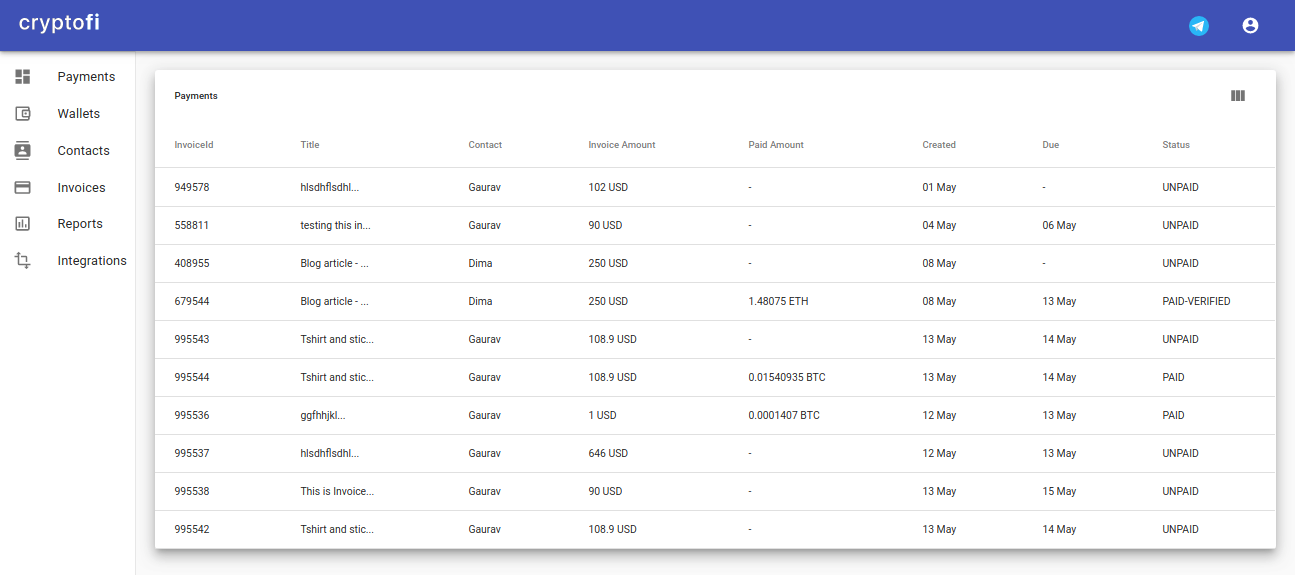1295x575 pixels.
Task: Click the Contacts icon in sidebar
Action: [x=23, y=151]
